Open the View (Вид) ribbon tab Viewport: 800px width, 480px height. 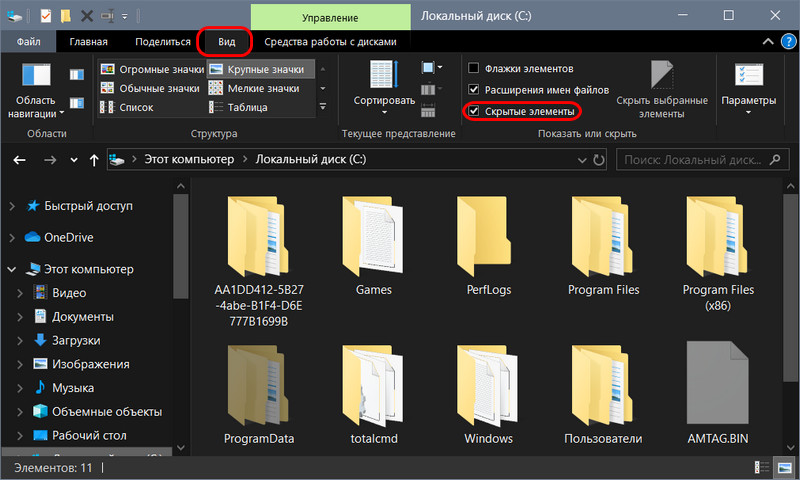coord(227,42)
